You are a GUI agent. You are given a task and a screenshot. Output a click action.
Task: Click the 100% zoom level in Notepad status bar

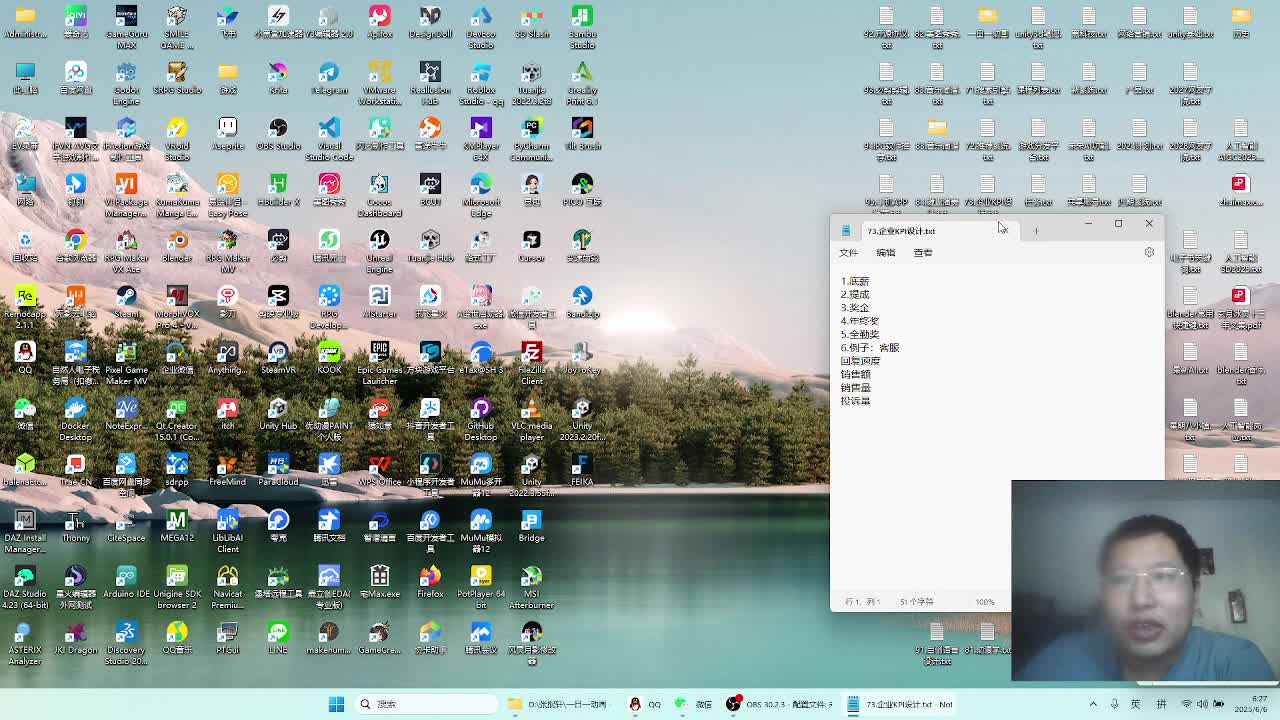click(x=985, y=602)
